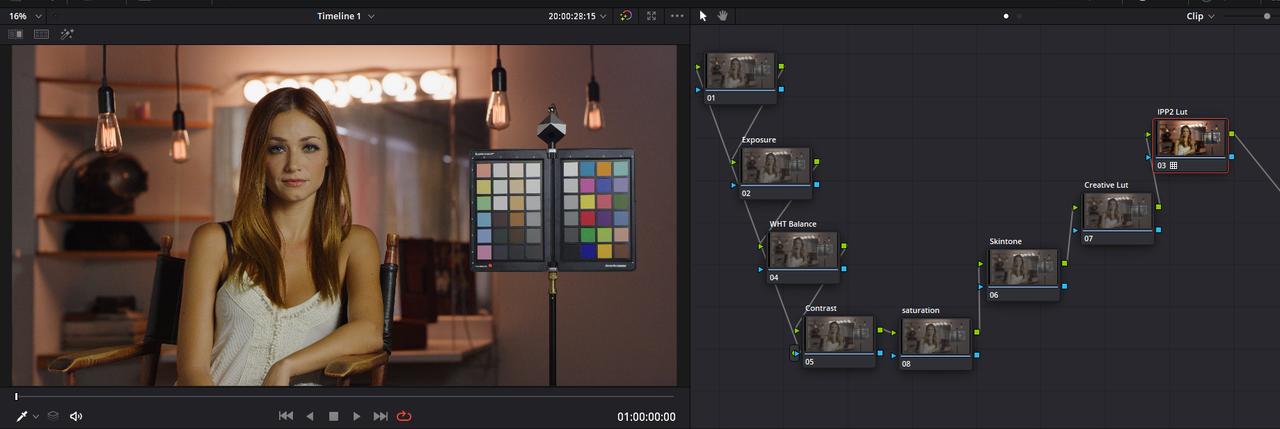Toggle the highlight magic wand icon
Screen dimensions: 1280x429
pos(67,34)
